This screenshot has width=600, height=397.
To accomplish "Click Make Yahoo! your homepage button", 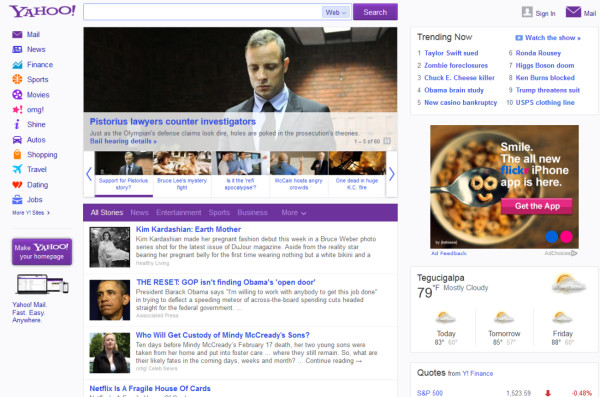I will tap(42, 252).
